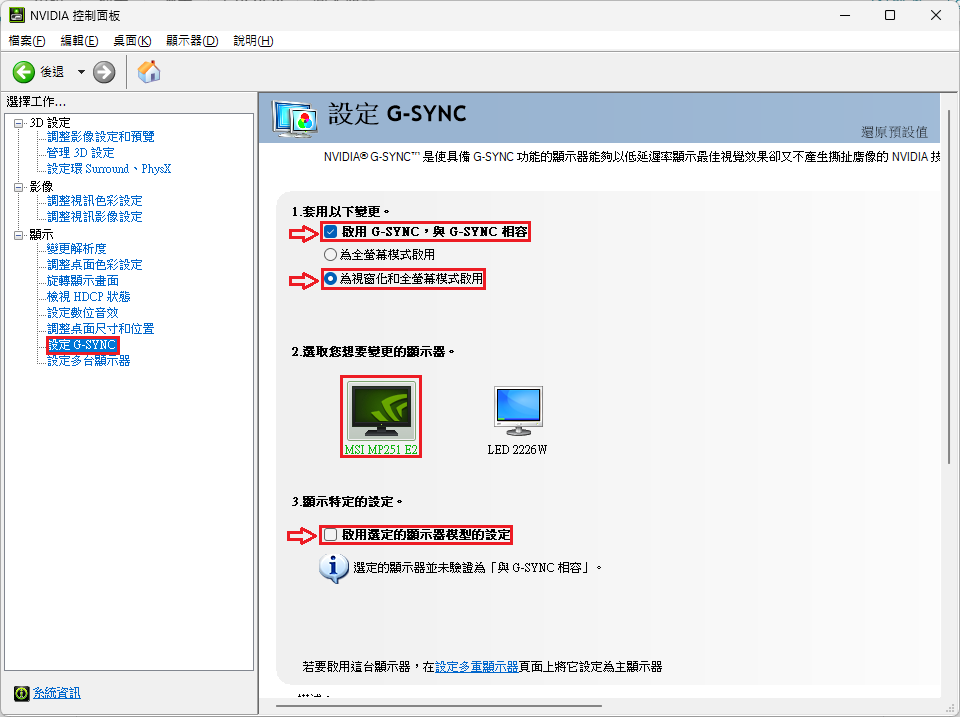
Task: Click the 影像 category label
Action: coord(42,187)
